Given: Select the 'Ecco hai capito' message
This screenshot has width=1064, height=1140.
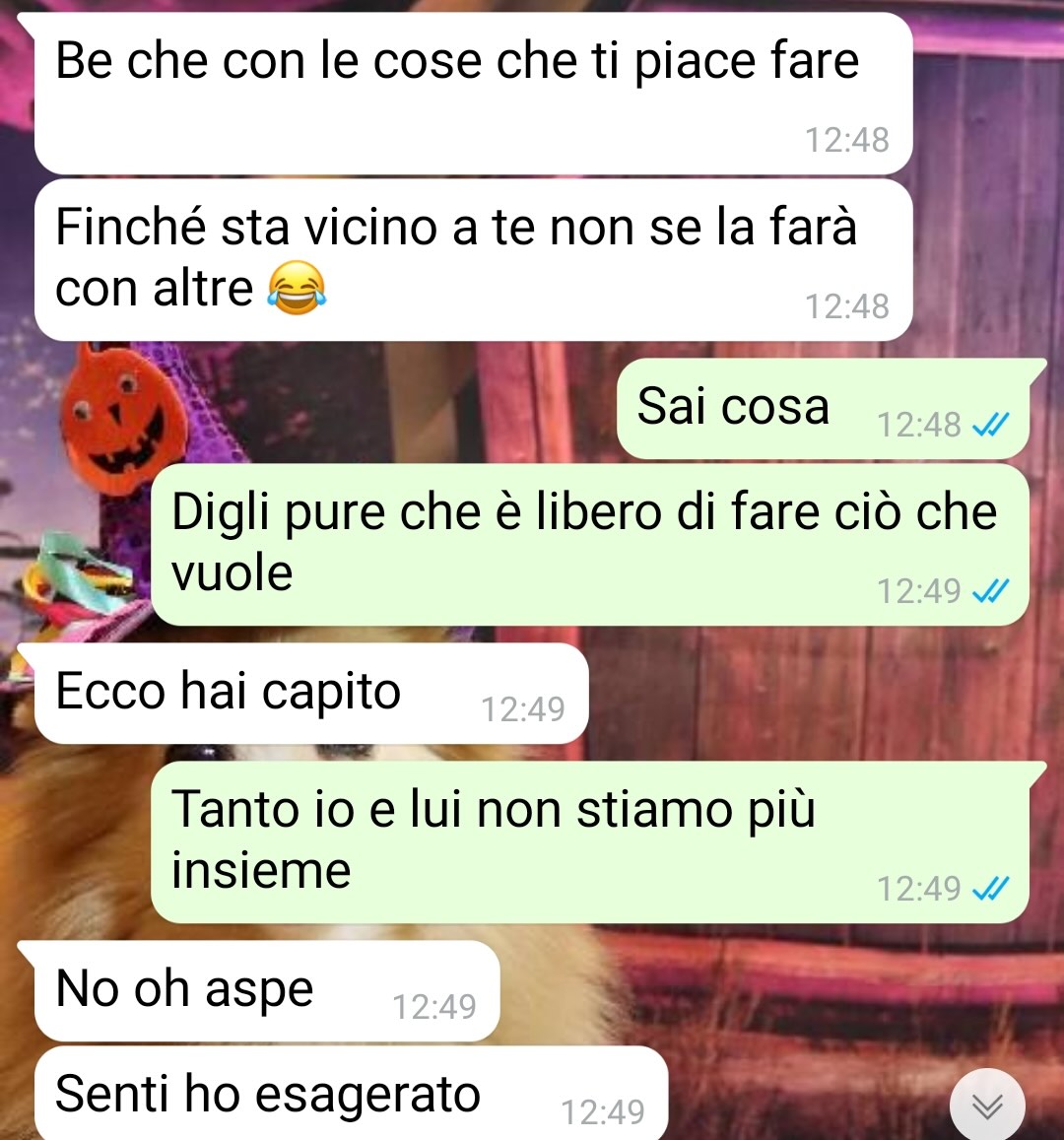Looking at the screenshot, I should coord(311,693).
